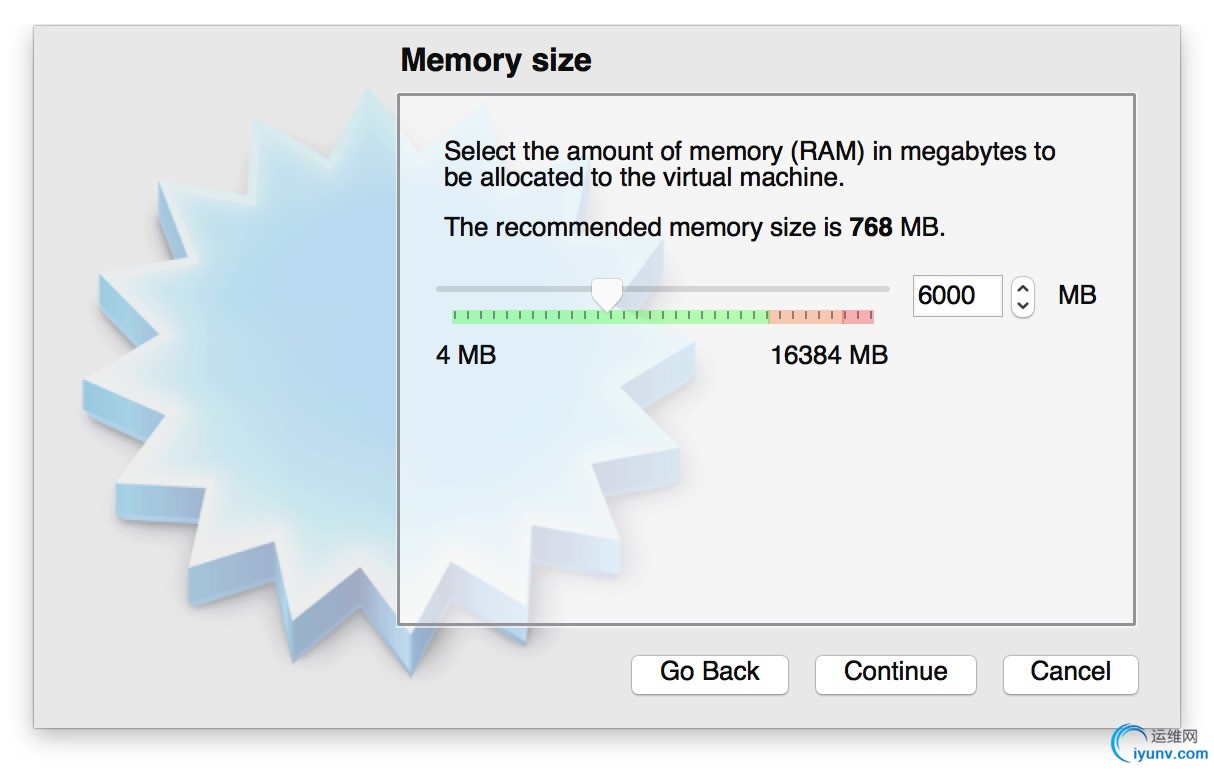1214x770 pixels.
Task: Increase memory with the stepper up arrow
Action: pyautogui.click(x=1022, y=287)
